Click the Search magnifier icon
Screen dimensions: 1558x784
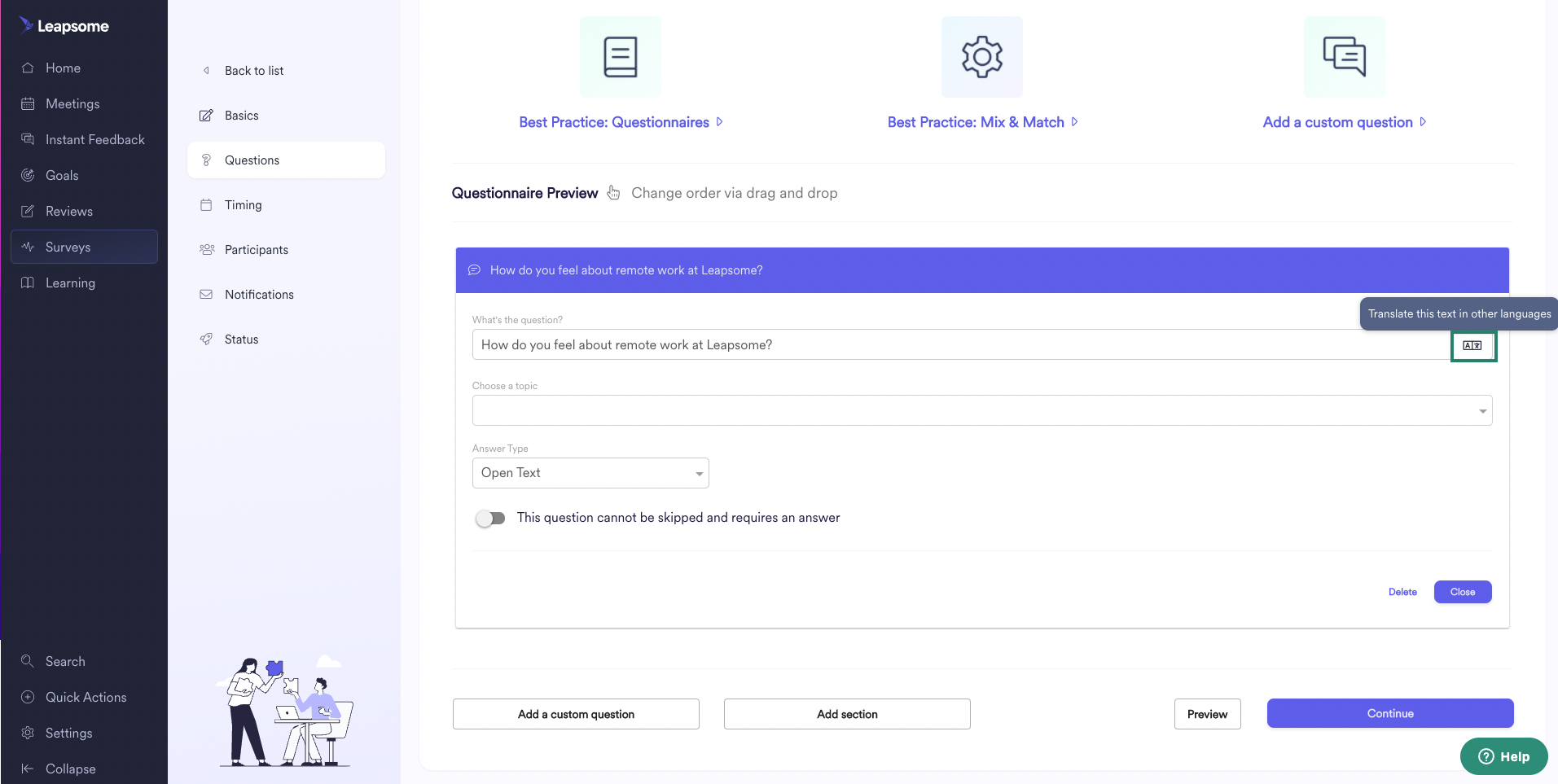pyautogui.click(x=28, y=661)
